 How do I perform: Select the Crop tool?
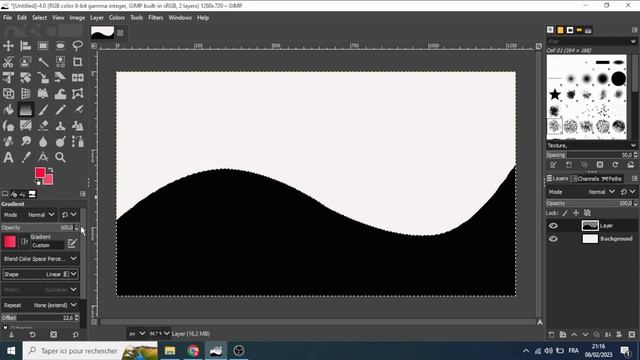(78, 62)
